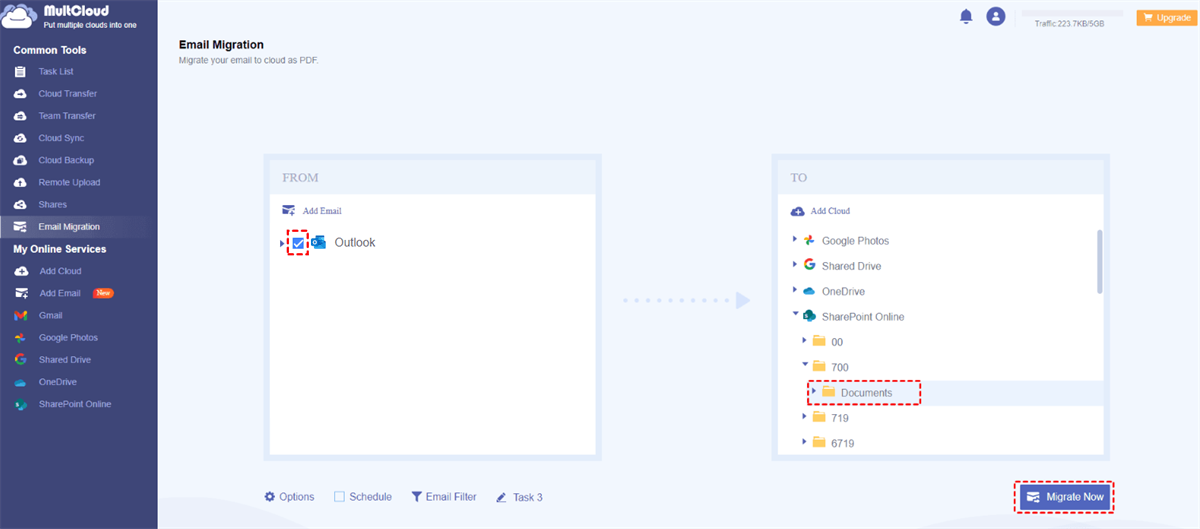The height and width of the screenshot is (529, 1200).
Task: Expand the Outlook tree arrow
Action: (282, 243)
